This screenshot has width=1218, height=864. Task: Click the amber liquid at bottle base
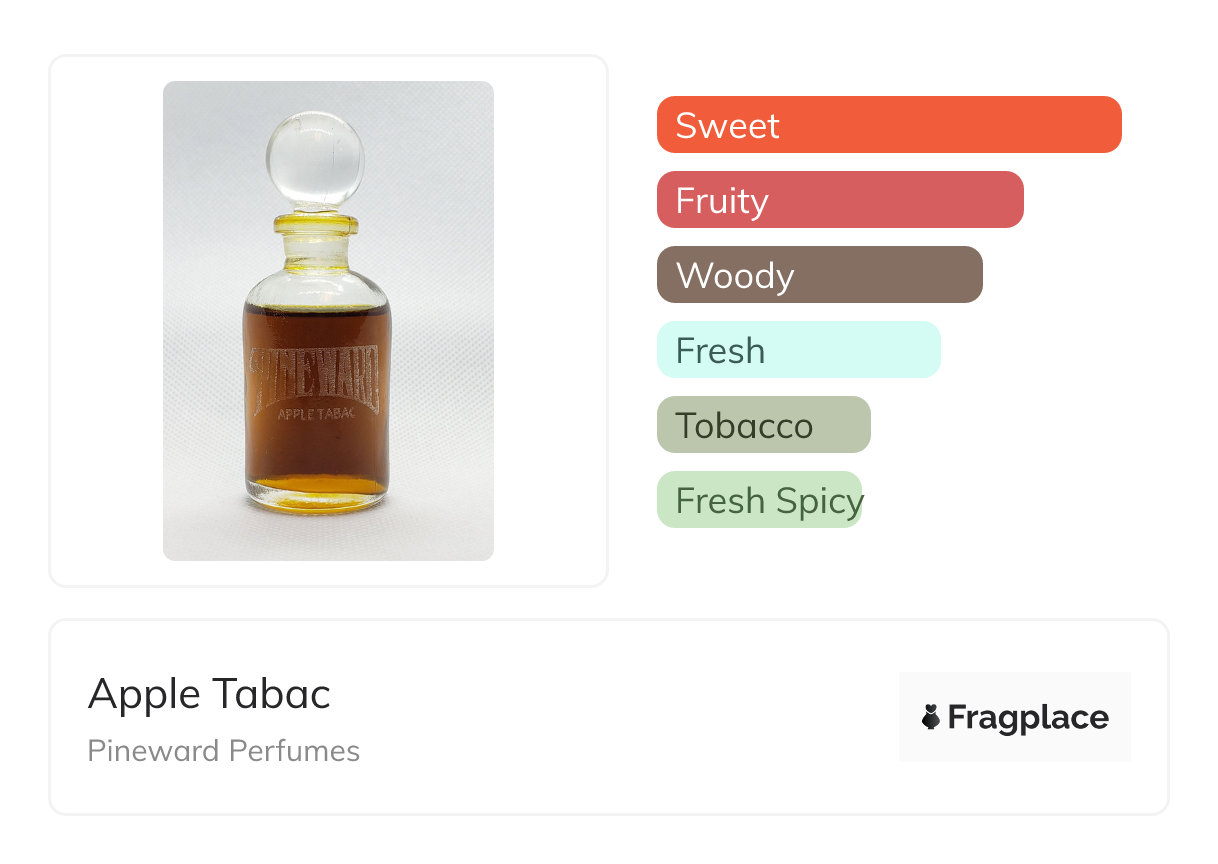318,488
